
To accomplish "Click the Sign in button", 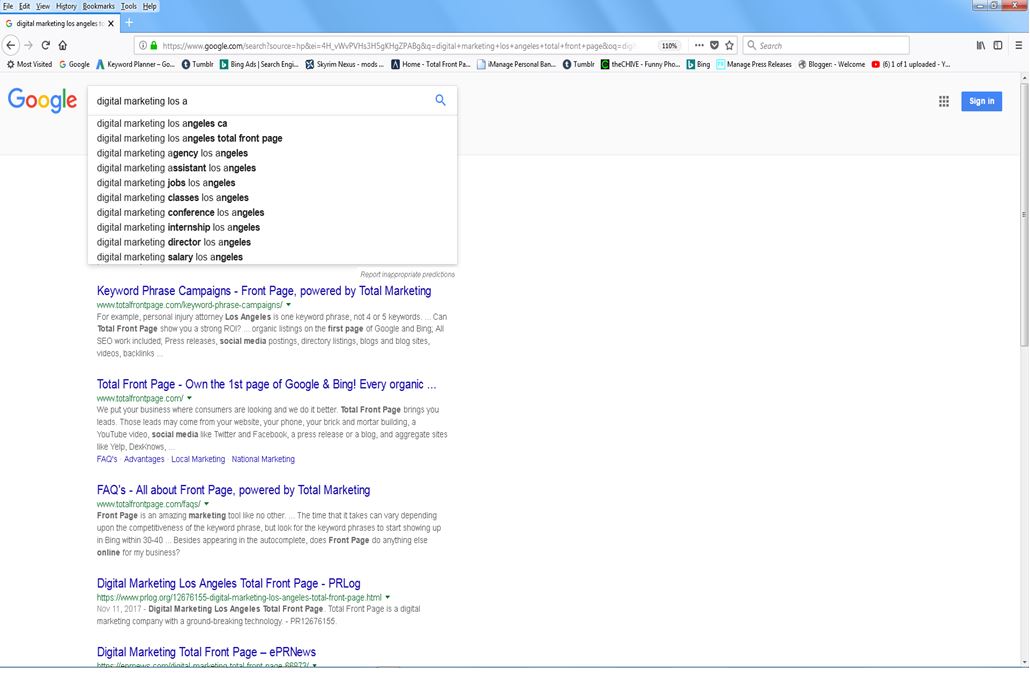I will click(981, 101).
